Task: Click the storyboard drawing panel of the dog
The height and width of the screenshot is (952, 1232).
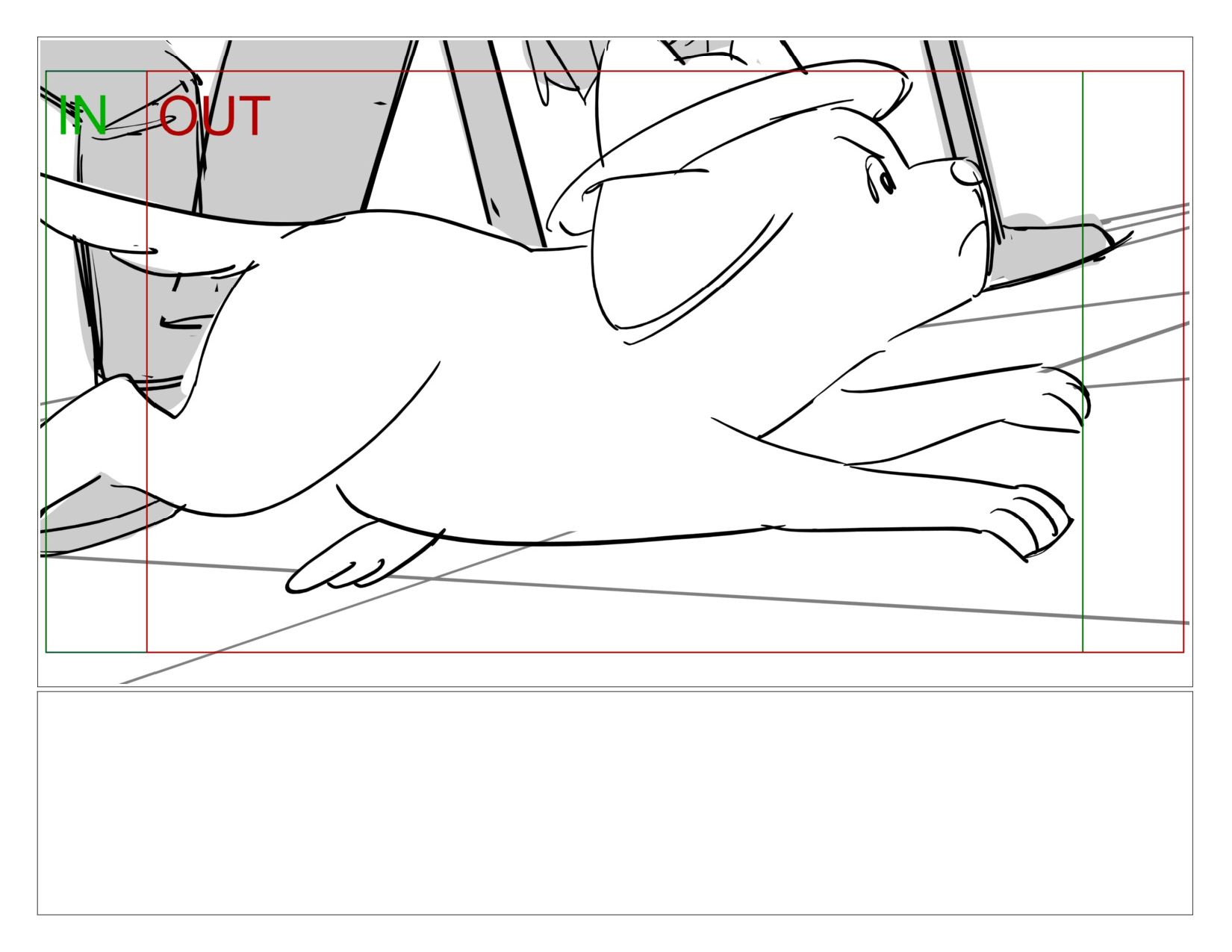Action: [615, 362]
